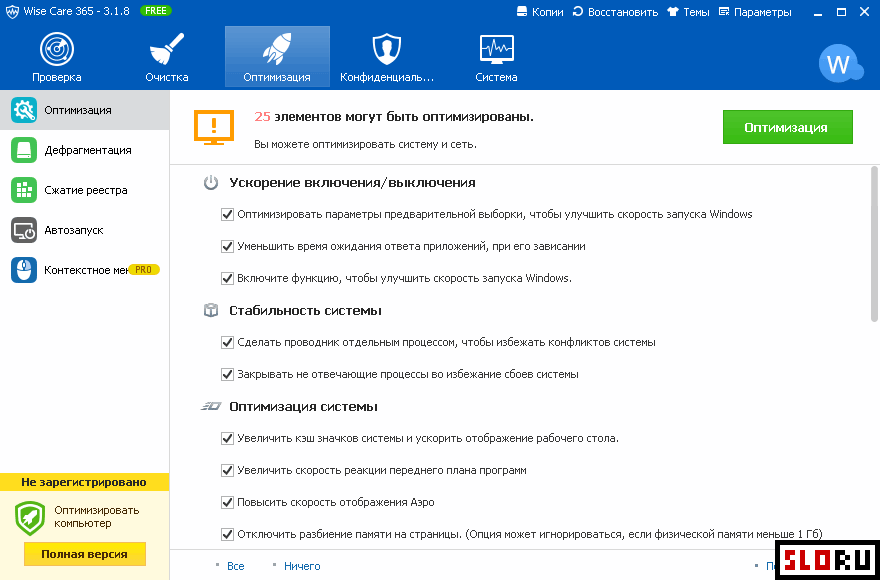Toggle the Уменьшить время ожидания ответа приложений checkbox
Screen dimensions: 880x580
click(227, 246)
